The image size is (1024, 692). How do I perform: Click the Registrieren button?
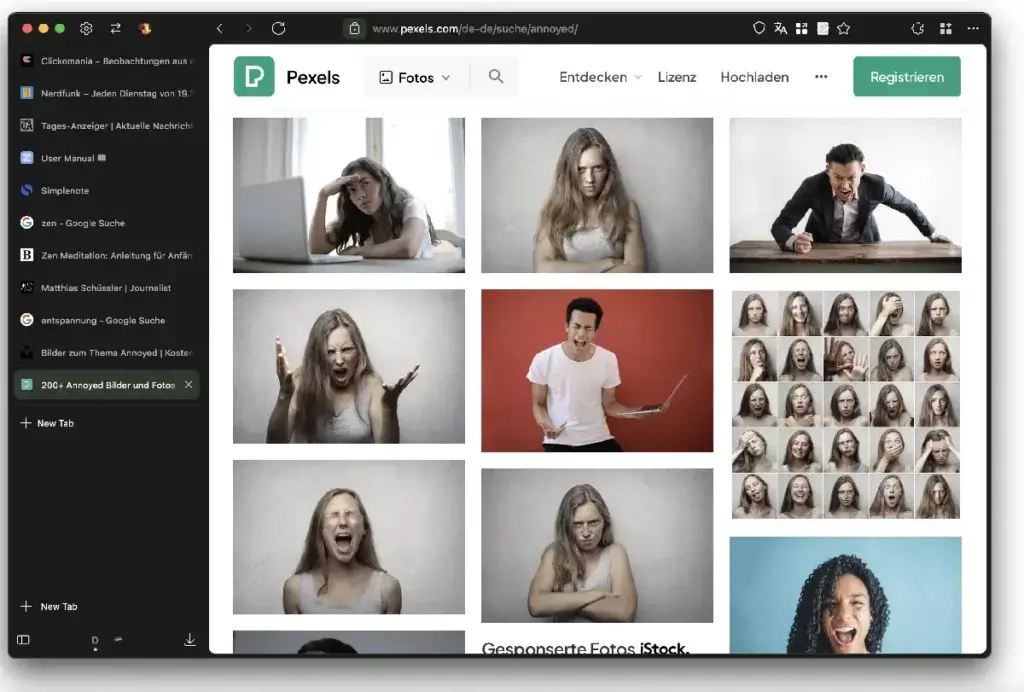pyautogui.click(x=906, y=76)
